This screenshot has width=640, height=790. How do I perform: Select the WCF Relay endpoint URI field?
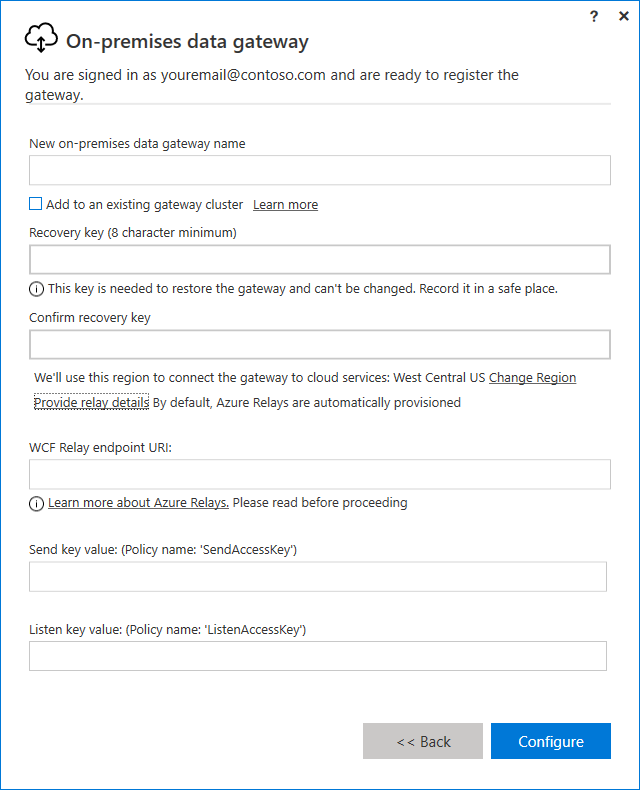320,474
